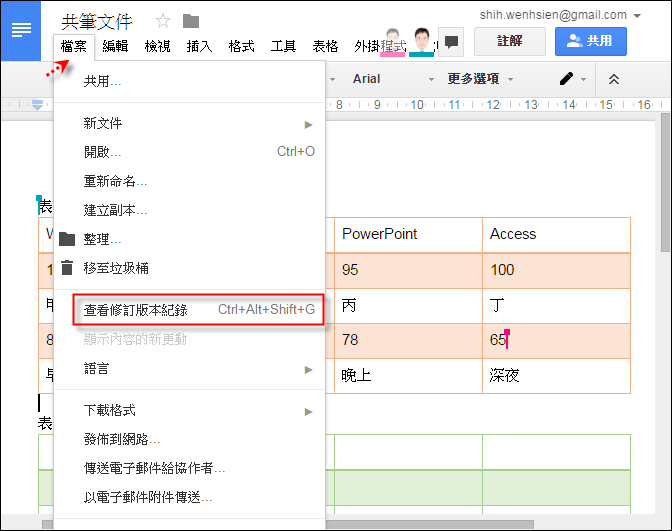Image resolution: width=672 pixels, height=531 pixels.
Task: Expand the 語言 submenu
Action: tap(189, 369)
